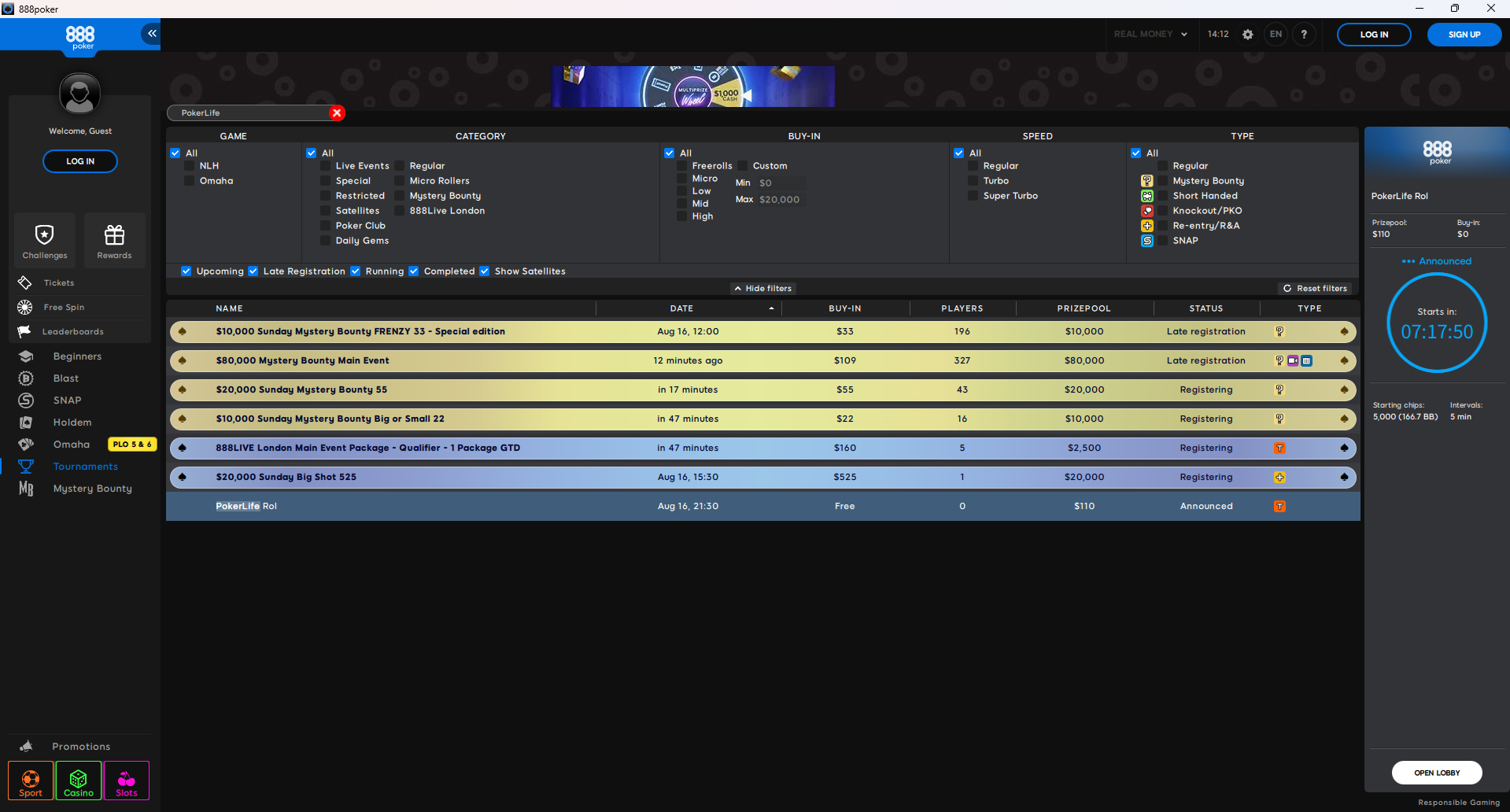Image resolution: width=1510 pixels, height=812 pixels.
Task: Click the SNAP S icon in sidebar
Action: (x=26, y=400)
